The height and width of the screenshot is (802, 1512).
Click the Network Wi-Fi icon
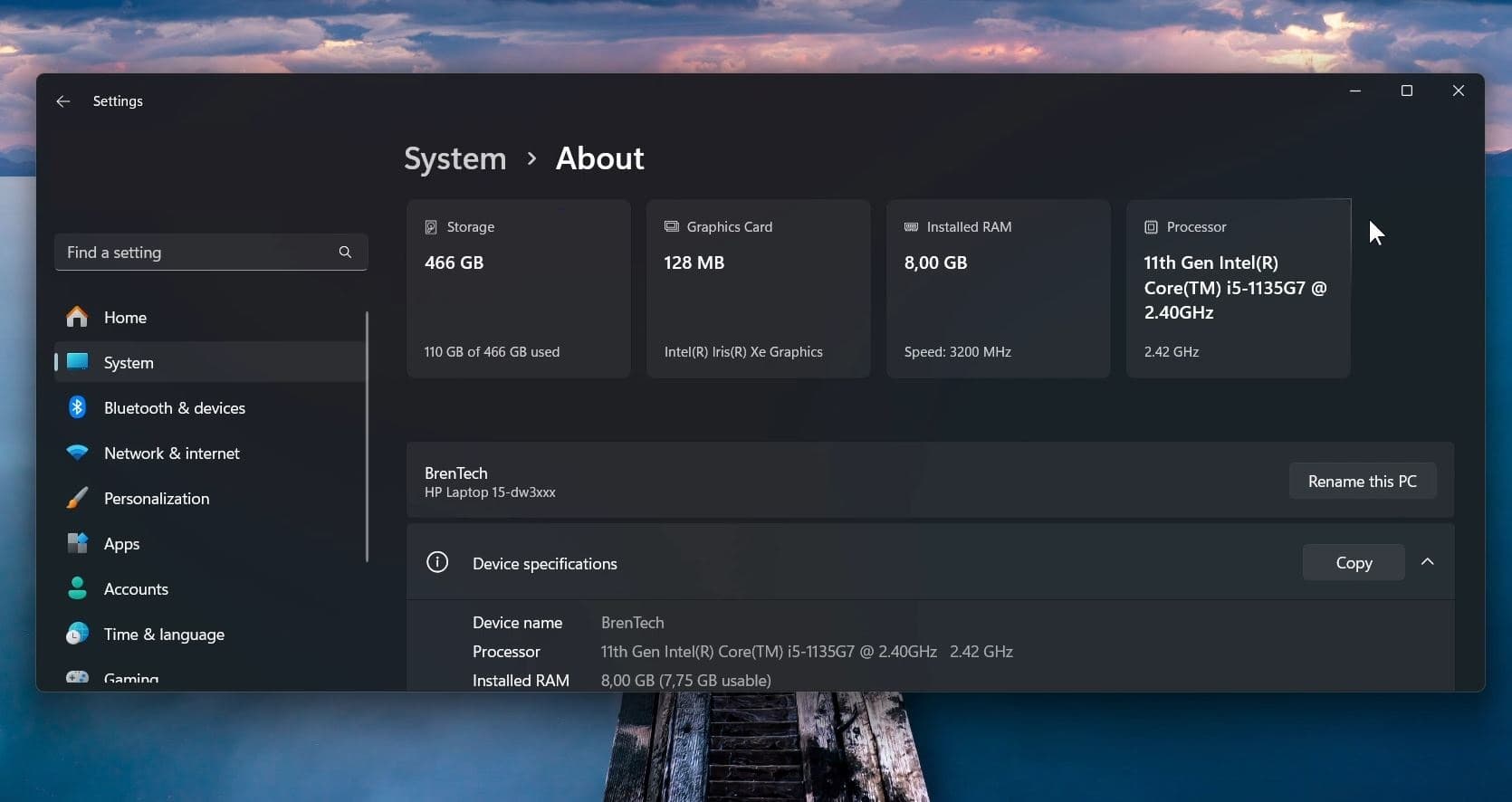(78, 453)
